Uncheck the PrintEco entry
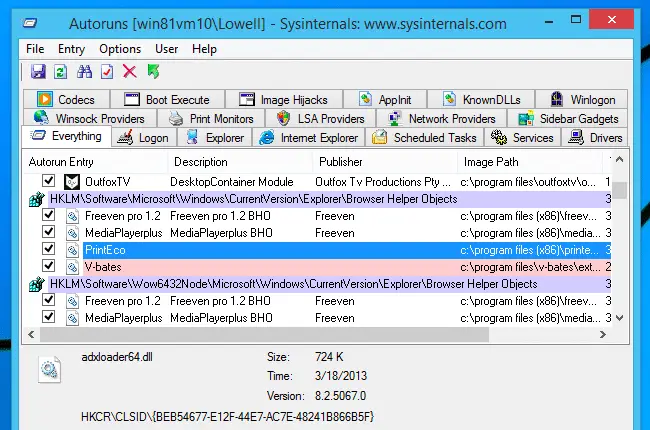The image size is (650, 430). pyautogui.click(x=49, y=248)
